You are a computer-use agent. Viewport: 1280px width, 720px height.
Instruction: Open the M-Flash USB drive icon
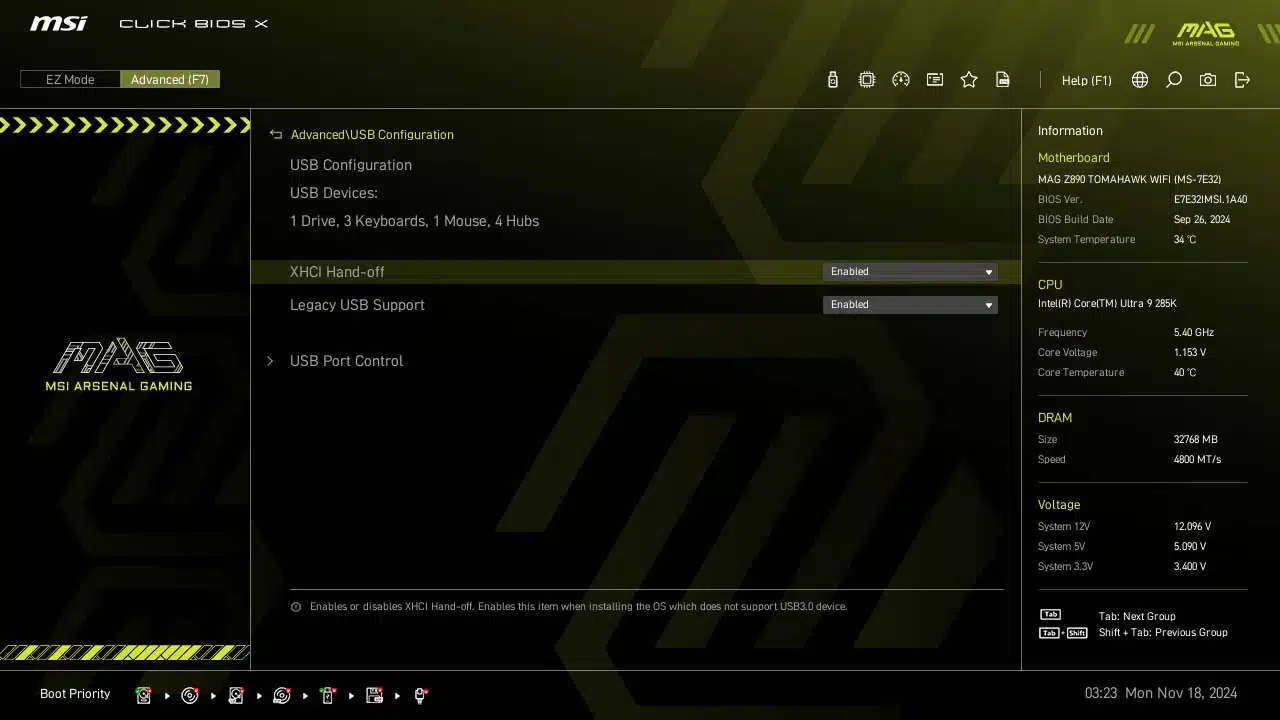click(x=833, y=80)
